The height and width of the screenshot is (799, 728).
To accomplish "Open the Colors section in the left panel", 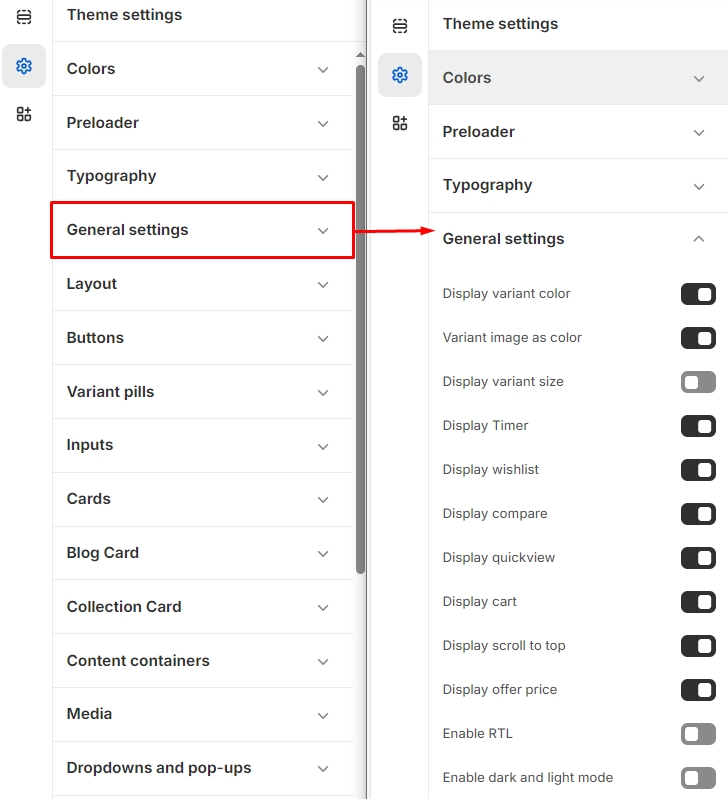I will click(200, 69).
